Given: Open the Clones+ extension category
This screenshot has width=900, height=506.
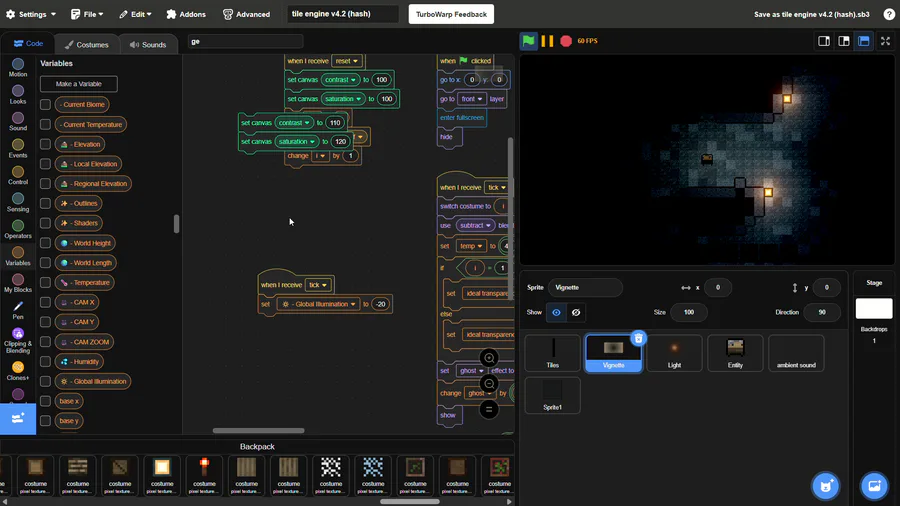Looking at the screenshot, I should 18,371.
